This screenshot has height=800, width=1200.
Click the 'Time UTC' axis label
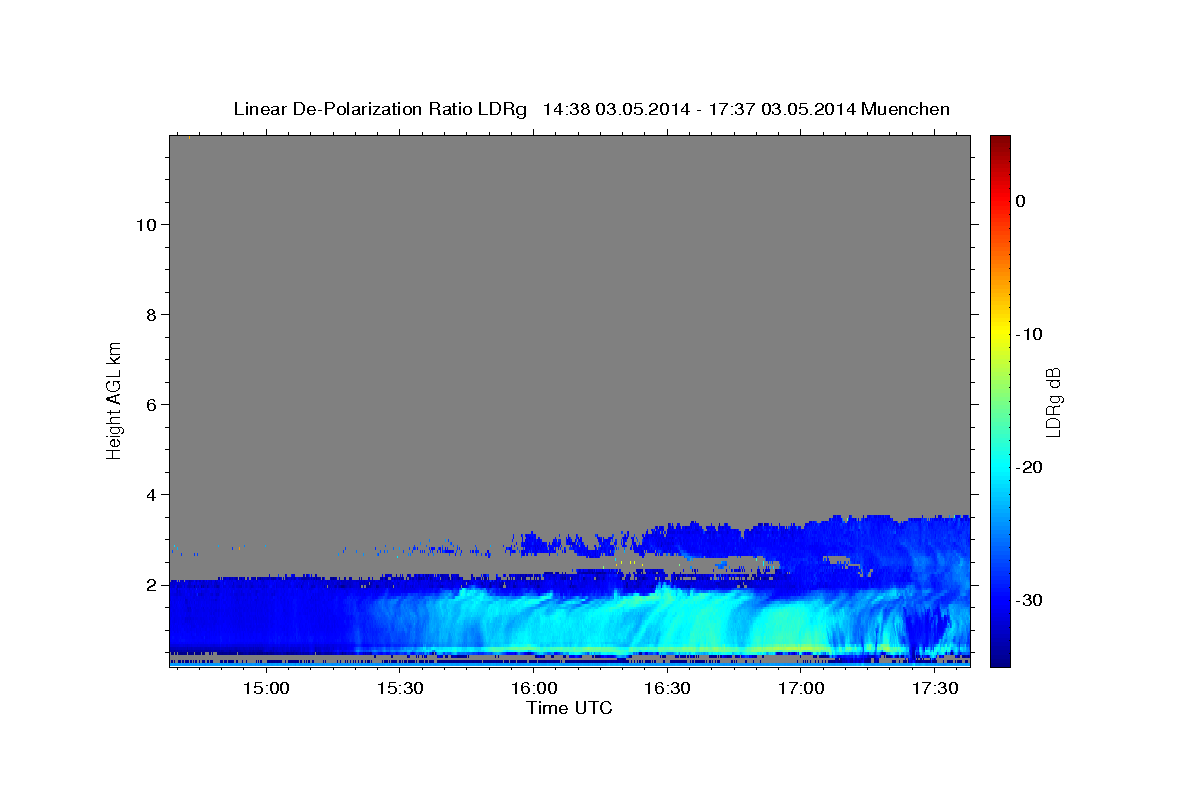pos(569,708)
